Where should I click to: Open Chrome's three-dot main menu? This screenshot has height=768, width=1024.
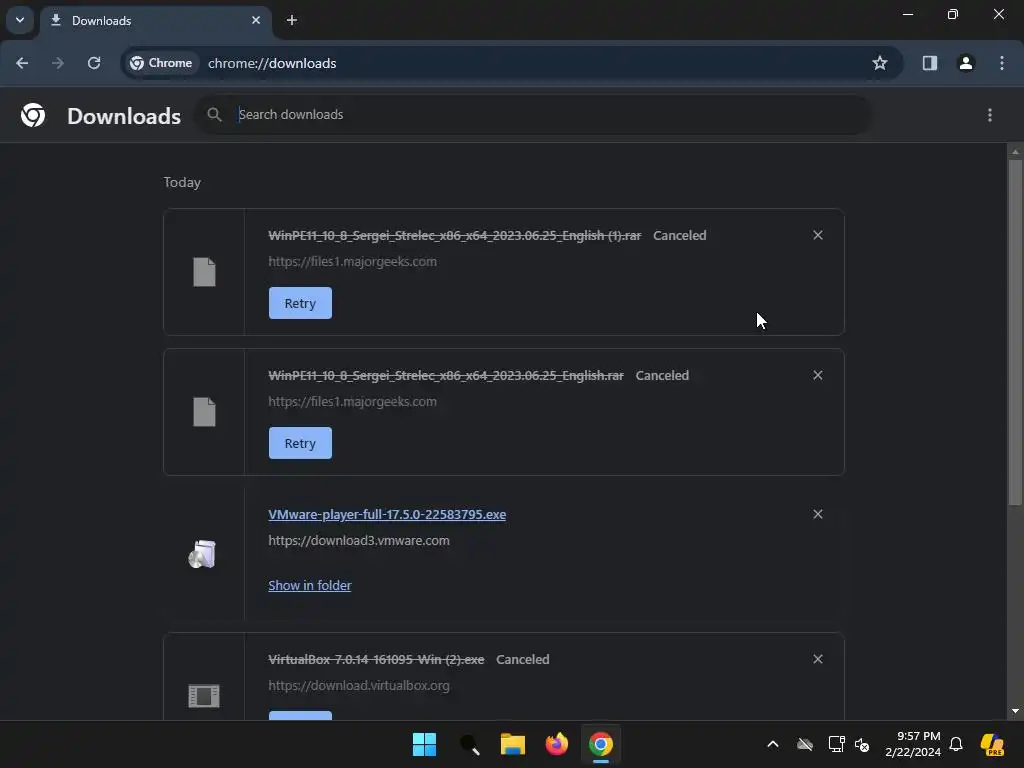[x=1002, y=63]
